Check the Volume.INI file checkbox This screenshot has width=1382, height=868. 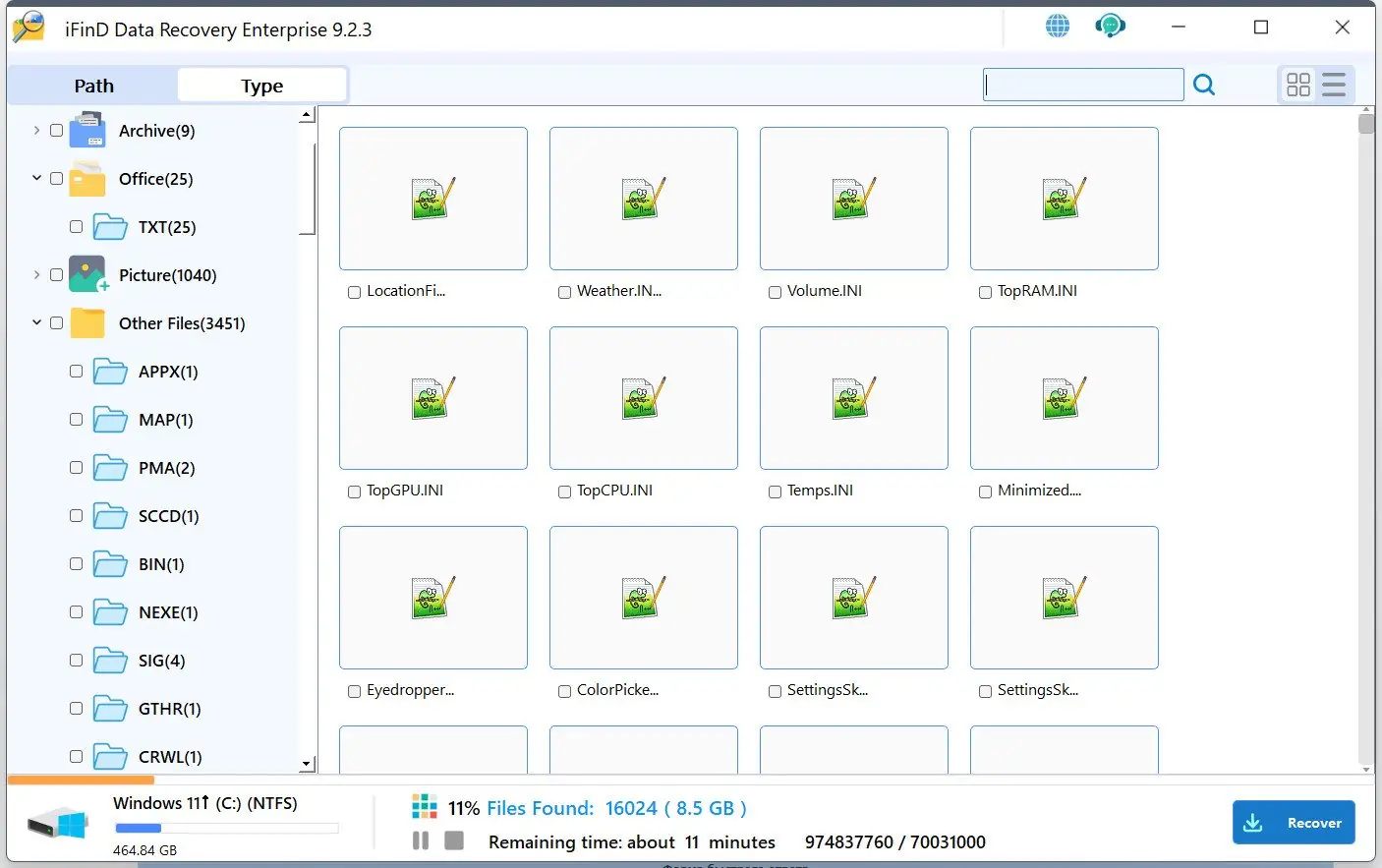(775, 291)
